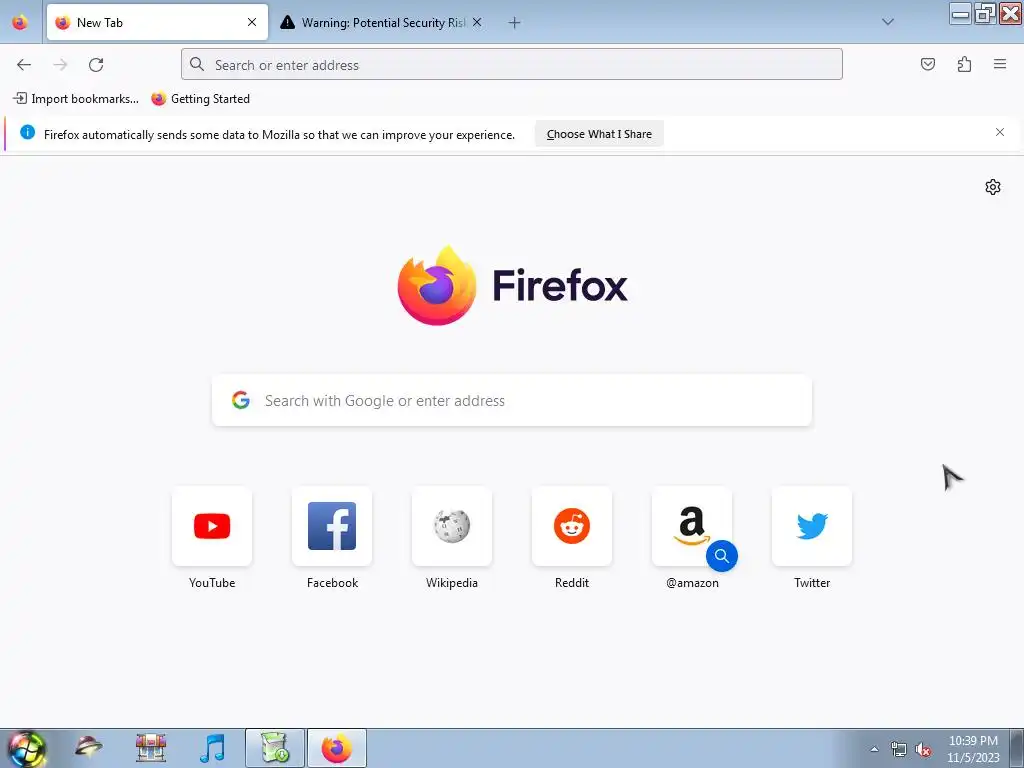Close the Potential Security Risk tab

coord(477,22)
